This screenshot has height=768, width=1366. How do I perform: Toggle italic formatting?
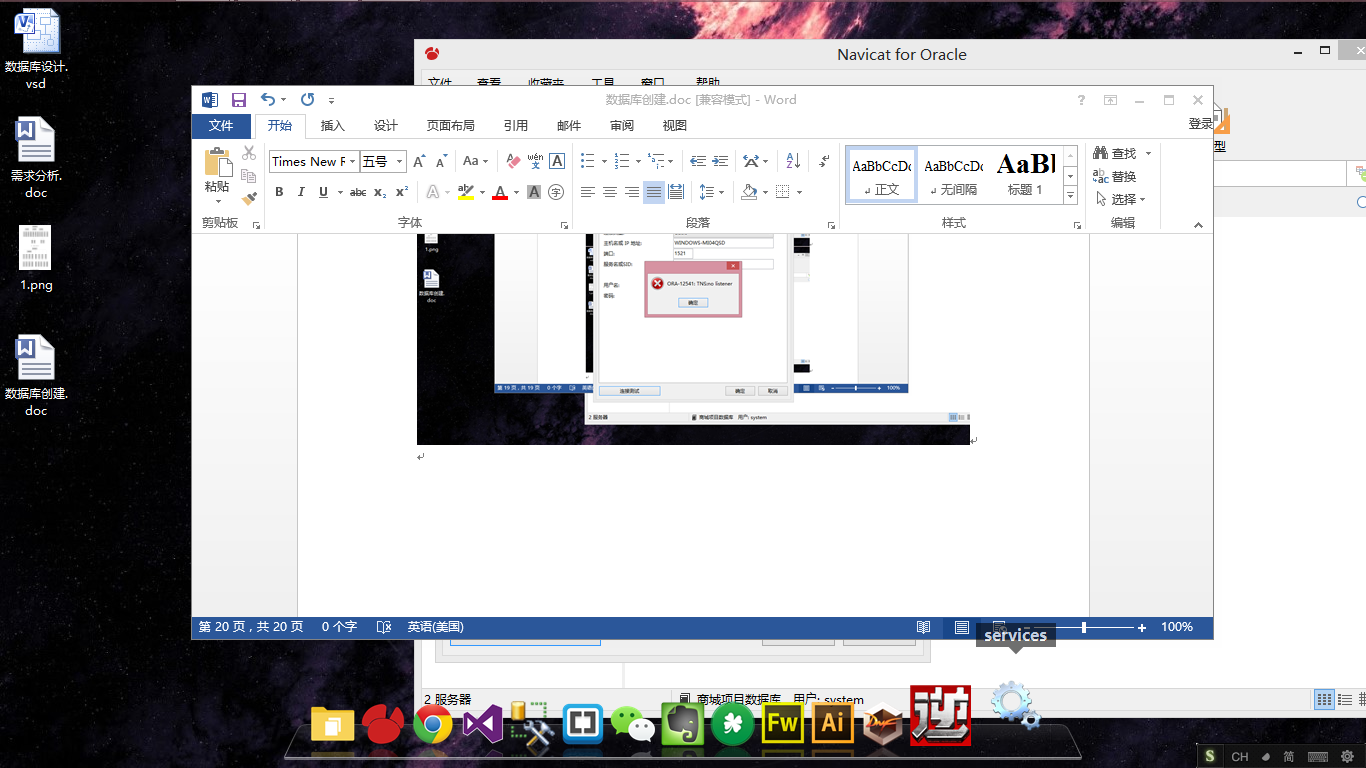(301, 192)
